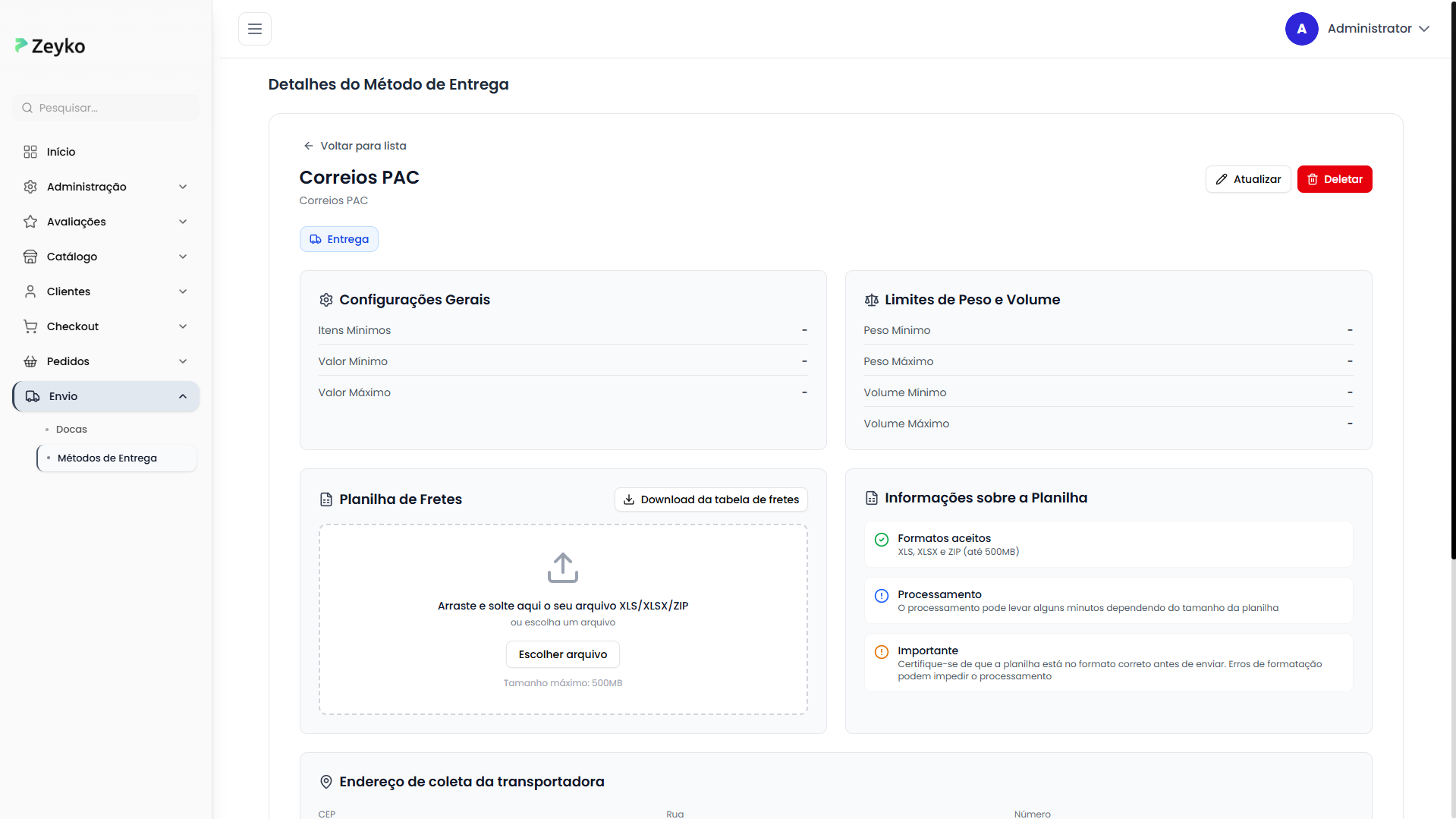Image resolution: width=1456 pixels, height=819 pixels.
Task: Click the Atualizar button
Action: [1247, 179]
